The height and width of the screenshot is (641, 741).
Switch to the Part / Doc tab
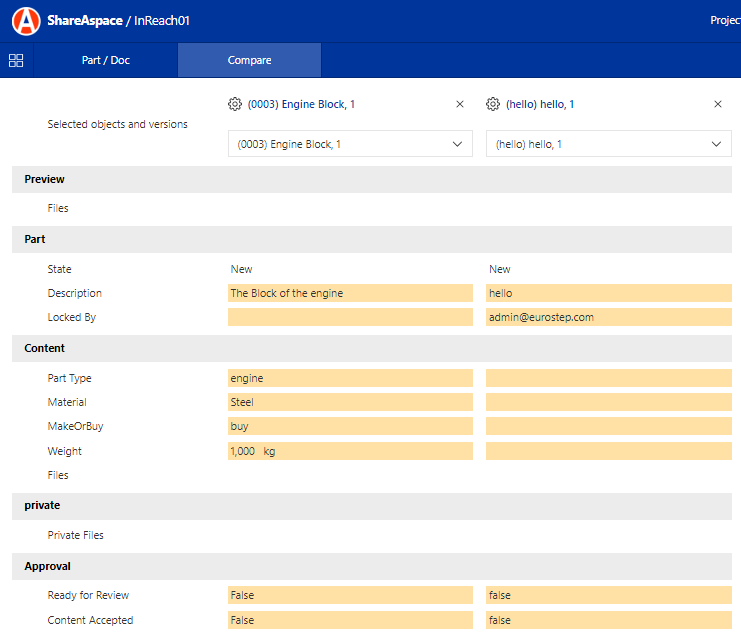106,60
